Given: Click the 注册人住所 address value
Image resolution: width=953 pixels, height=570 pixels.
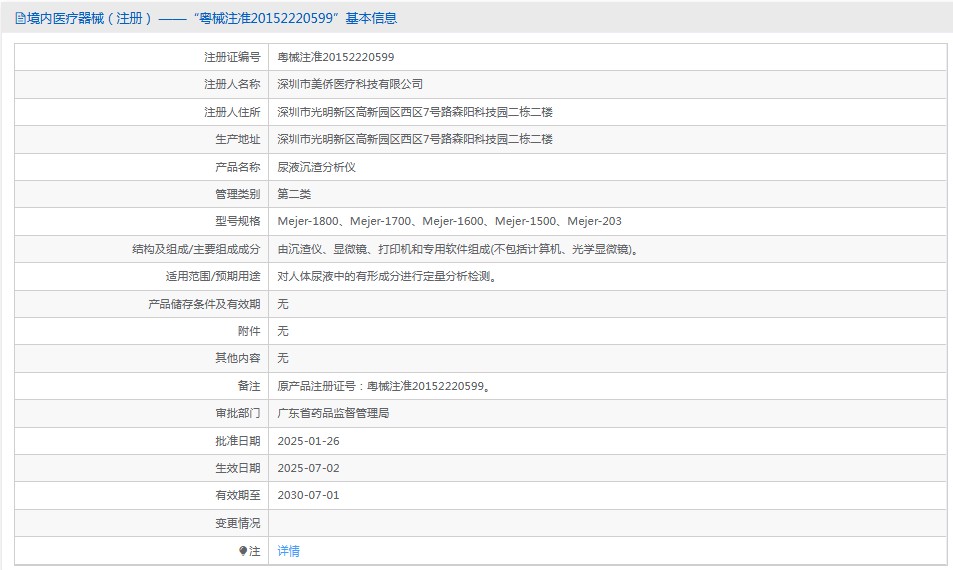Looking at the screenshot, I should click(415, 112).
